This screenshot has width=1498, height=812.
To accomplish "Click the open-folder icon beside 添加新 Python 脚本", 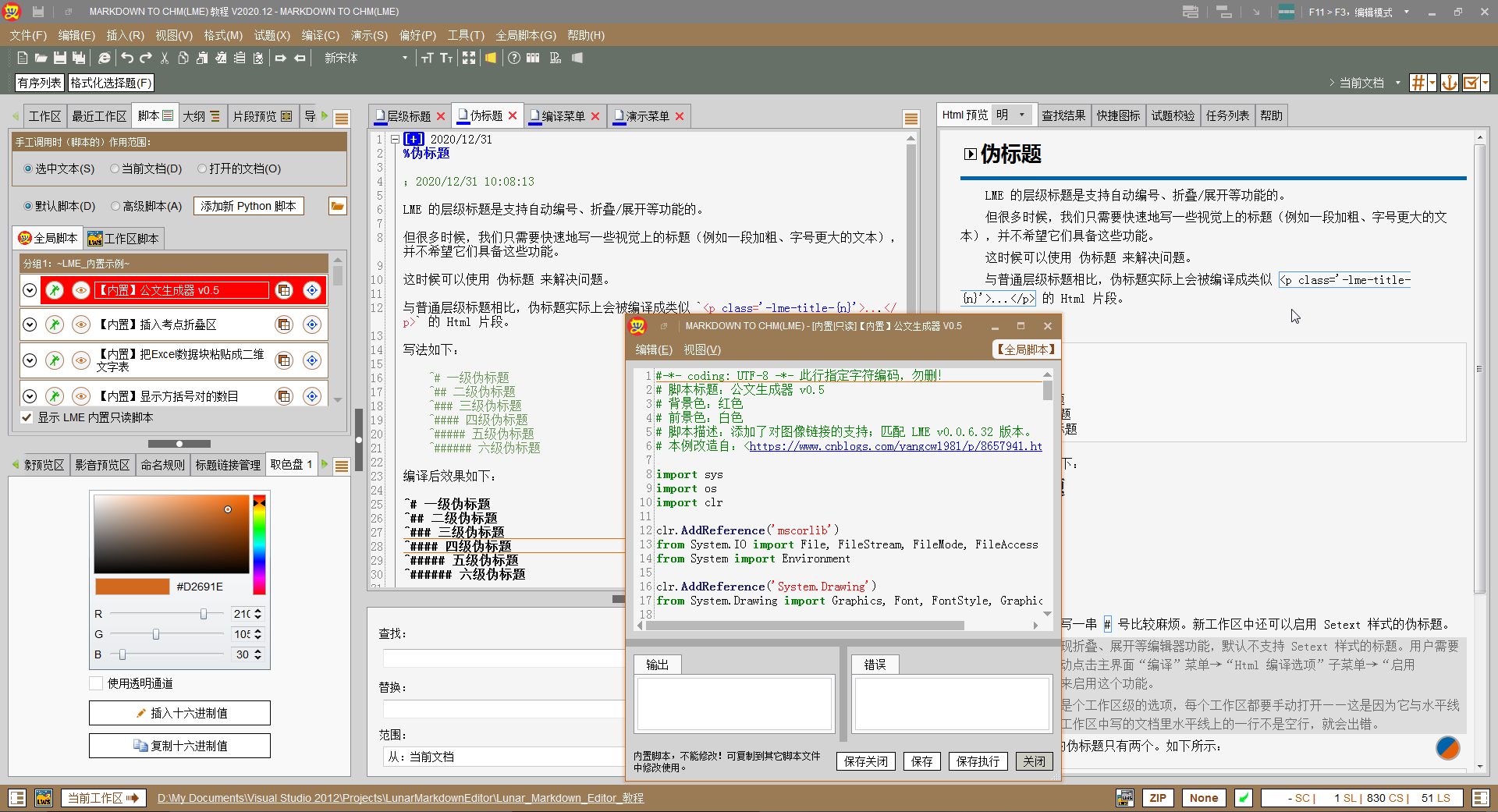I will click(337, 206).
